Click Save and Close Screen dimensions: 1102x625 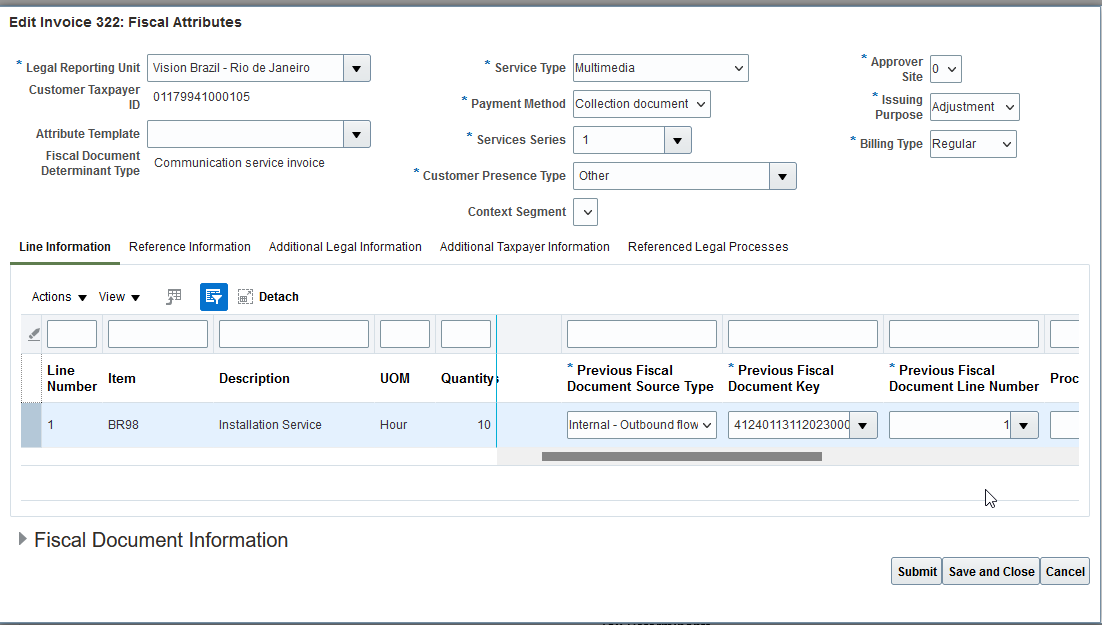pyautogui.click(x=991, y=571)
